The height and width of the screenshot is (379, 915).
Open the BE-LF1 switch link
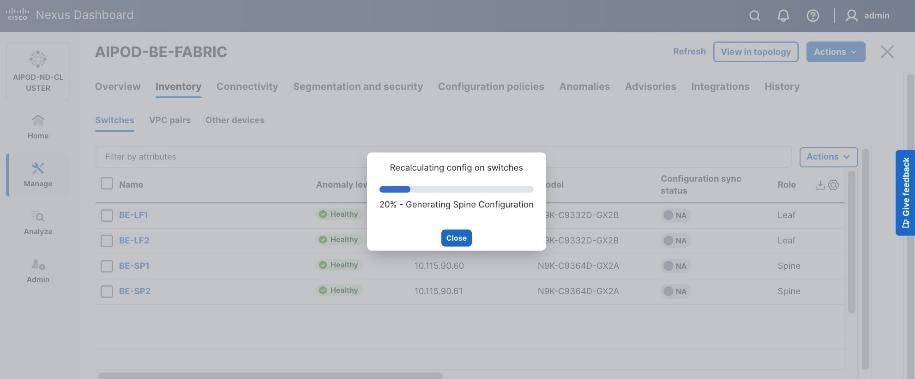(134, 215)
